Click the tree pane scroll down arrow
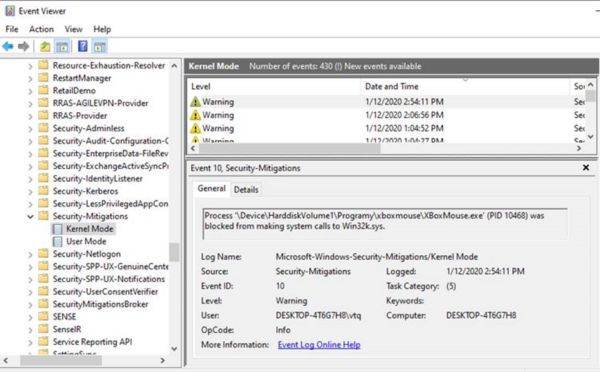 pos(174,349)
